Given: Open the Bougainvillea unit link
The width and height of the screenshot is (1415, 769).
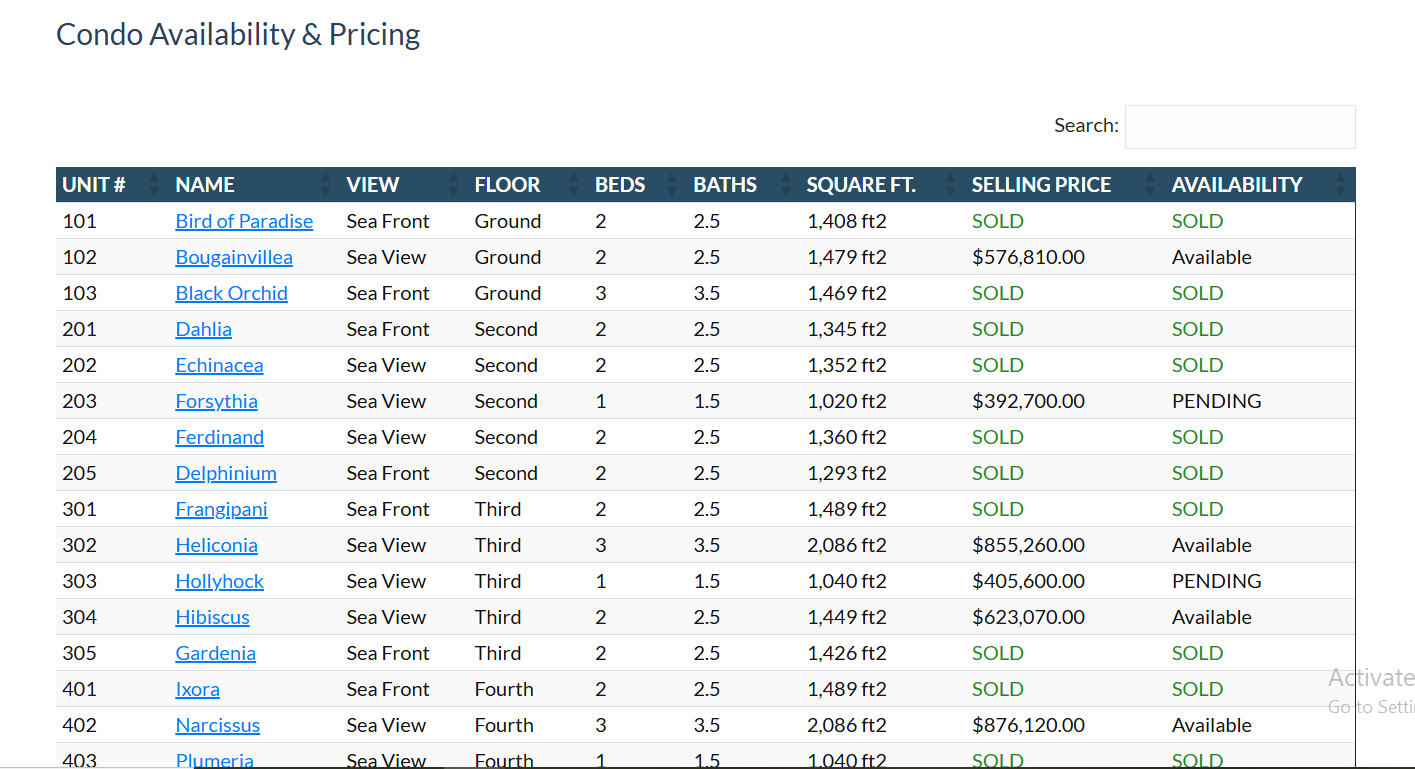Looking at the screenshot, I should 234,257.
